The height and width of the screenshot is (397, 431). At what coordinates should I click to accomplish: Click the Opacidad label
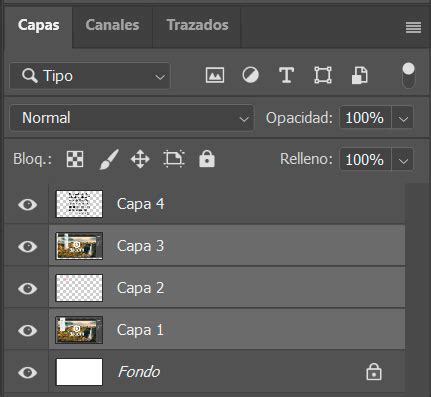pyautogui.click(x=299, y=118)
